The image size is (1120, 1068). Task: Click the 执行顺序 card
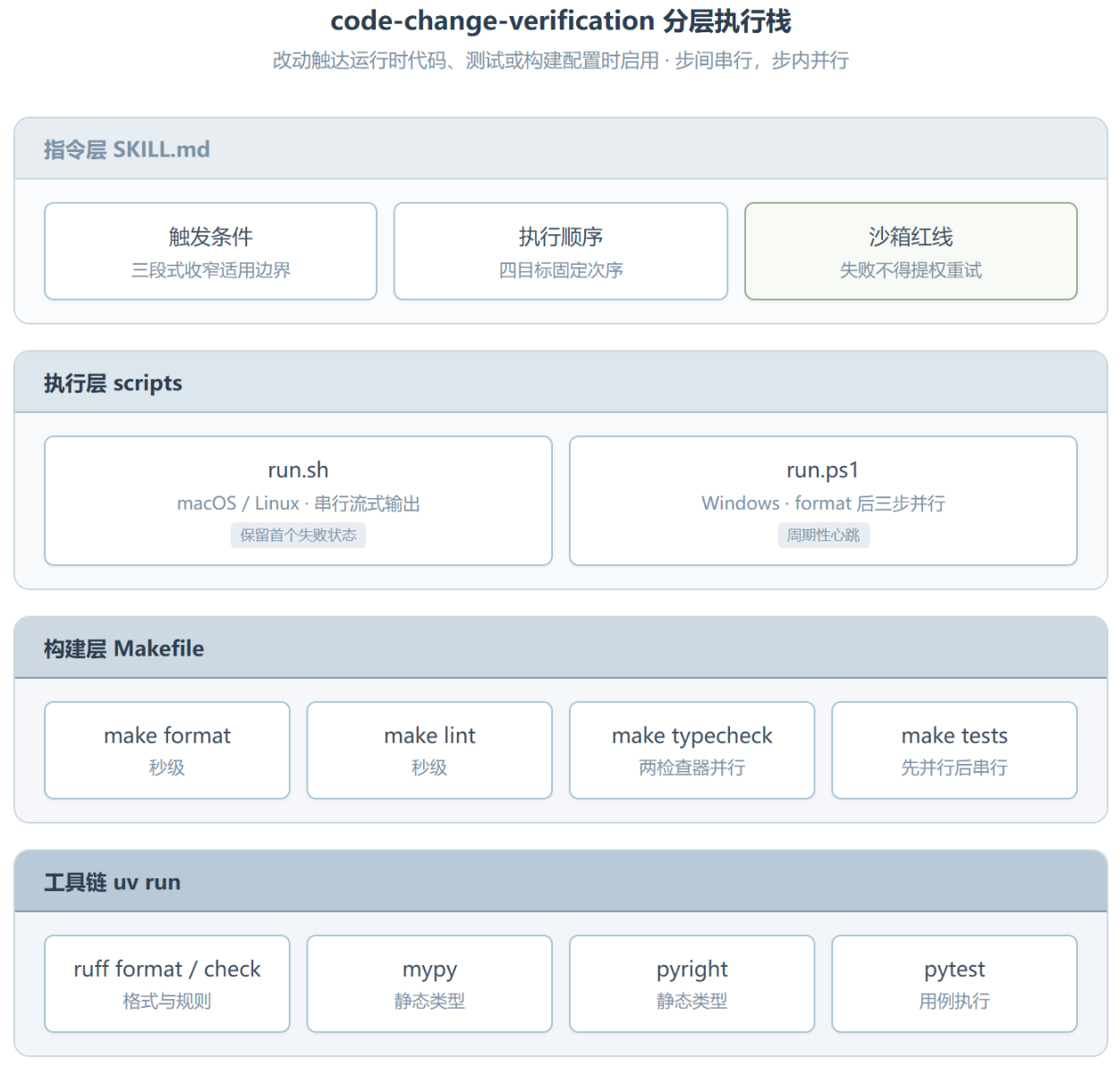pos(561,251)
